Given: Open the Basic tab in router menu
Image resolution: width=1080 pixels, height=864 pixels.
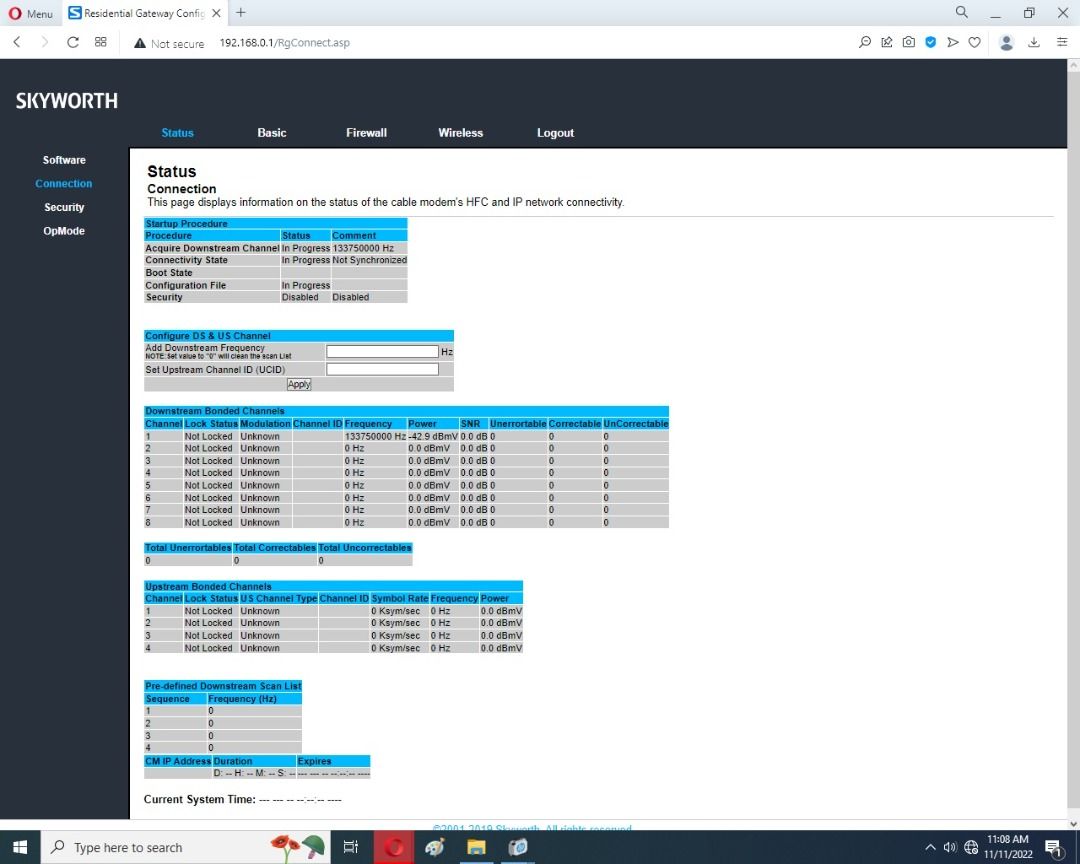Looking at the screenshot, I should pos(271,133).
